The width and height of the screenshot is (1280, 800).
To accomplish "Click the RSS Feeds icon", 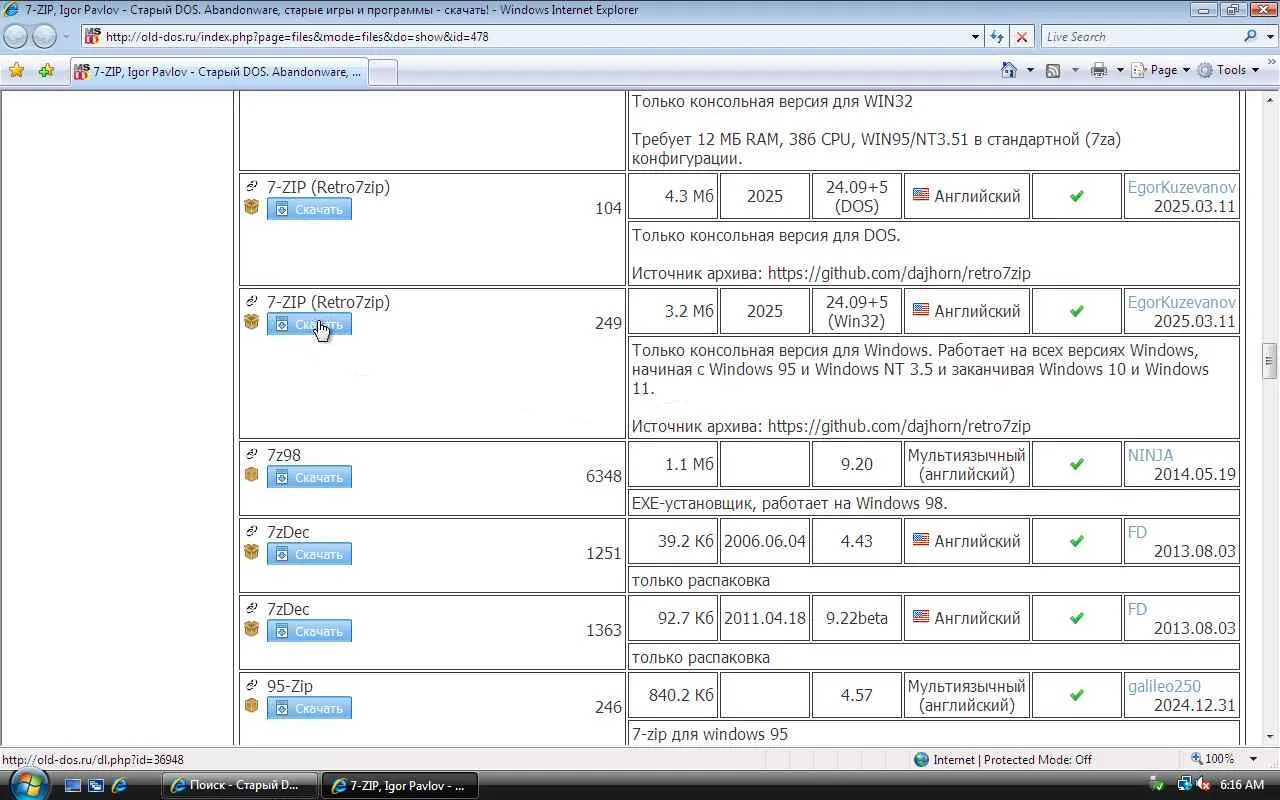I will click(1053, 70).
